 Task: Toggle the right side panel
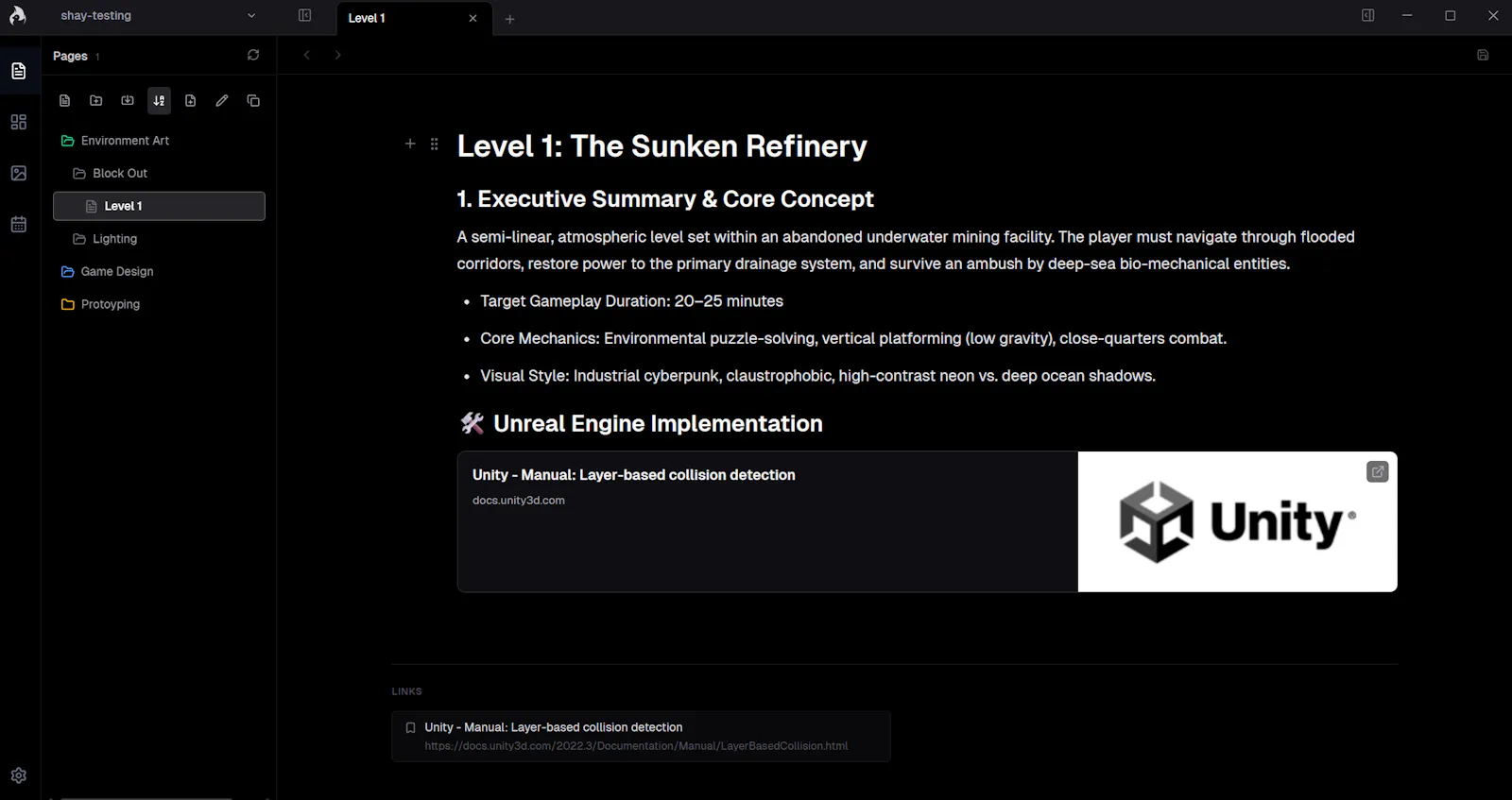1367,16
